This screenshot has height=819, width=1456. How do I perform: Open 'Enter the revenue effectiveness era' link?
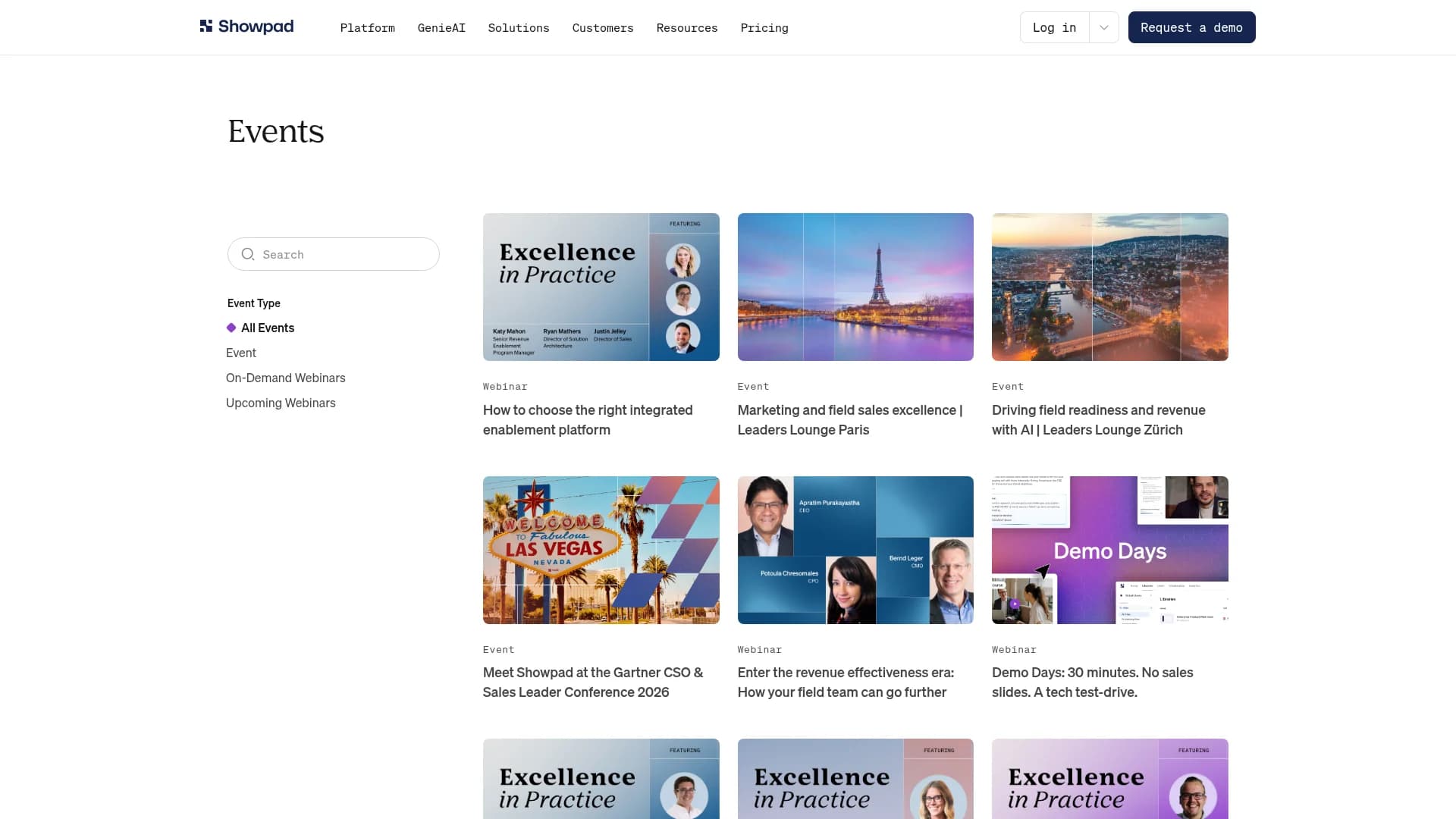(x=846, y=682)
